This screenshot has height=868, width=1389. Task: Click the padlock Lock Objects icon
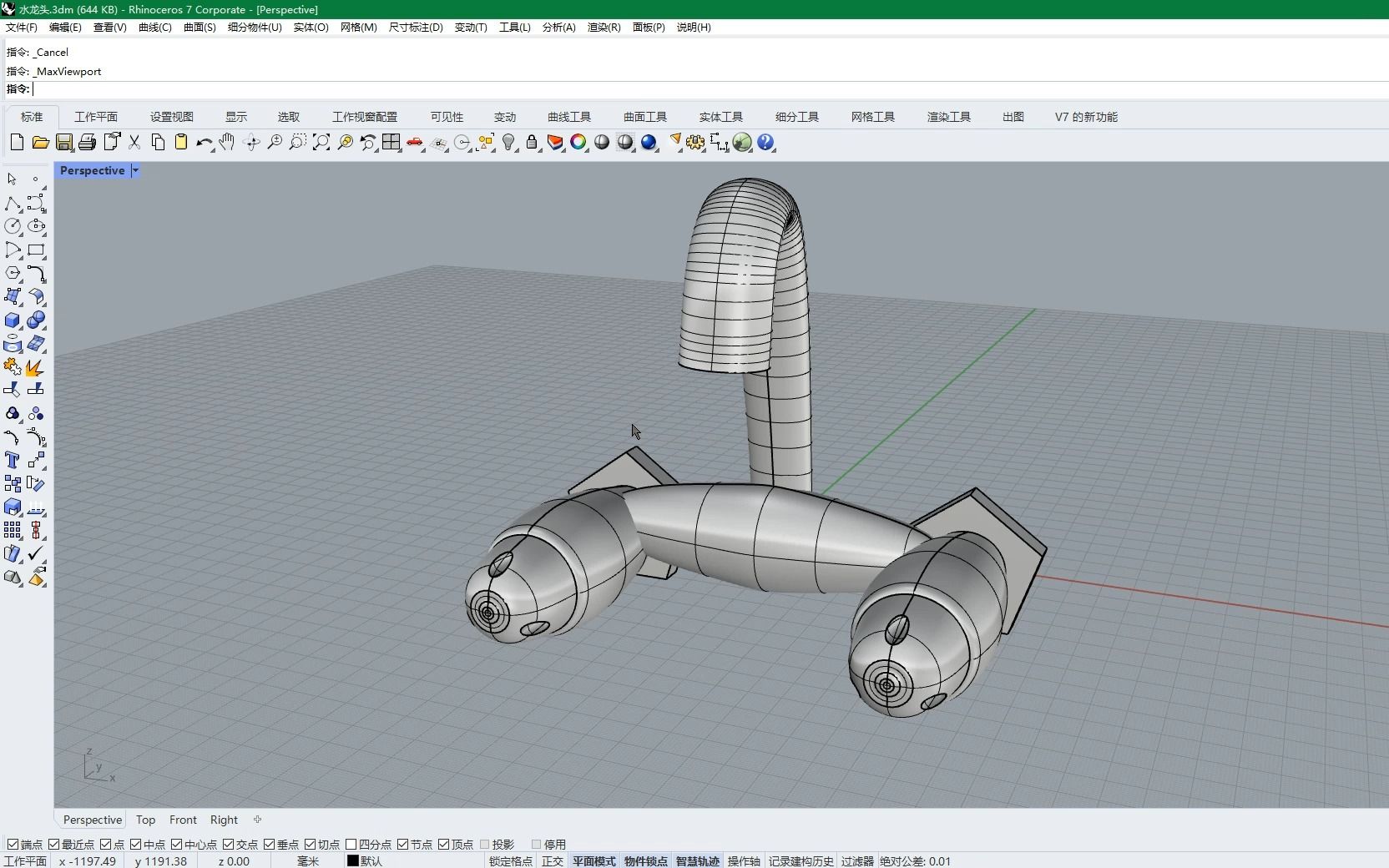(x=532, y=143)
